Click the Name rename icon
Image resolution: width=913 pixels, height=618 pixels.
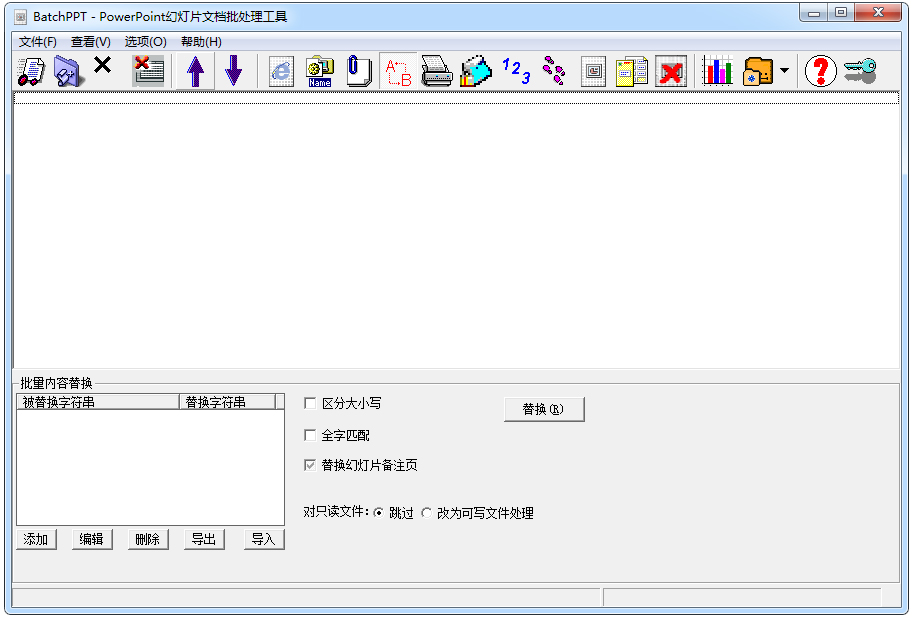coord(320,71)
